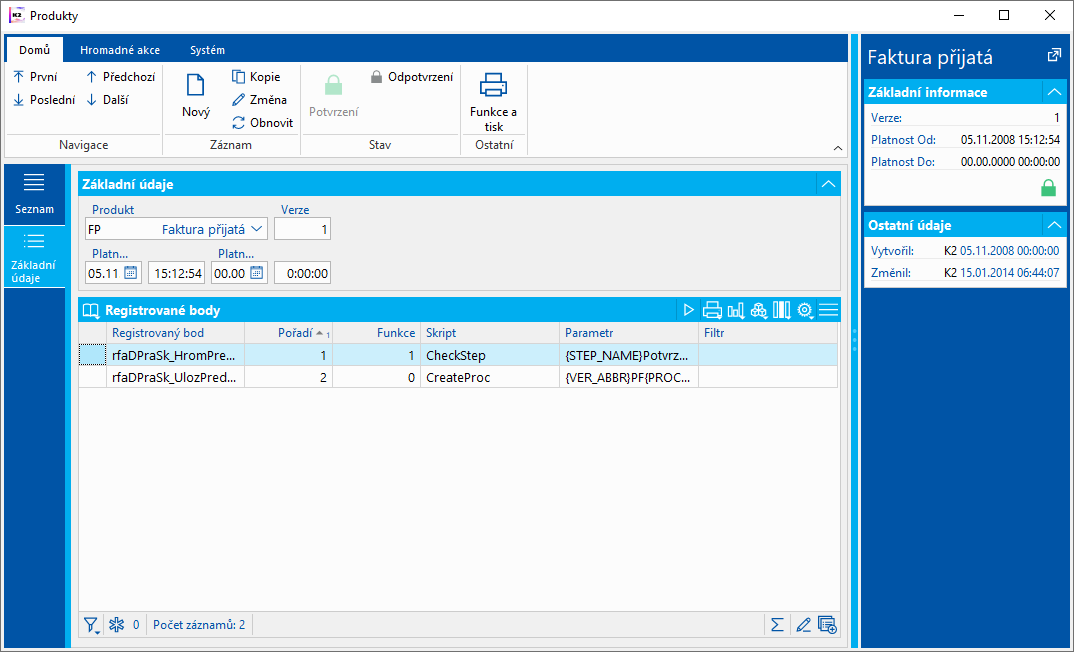Click the Počet záznamů: 2 status text
1074x652 pixels.
coord(199,625)
